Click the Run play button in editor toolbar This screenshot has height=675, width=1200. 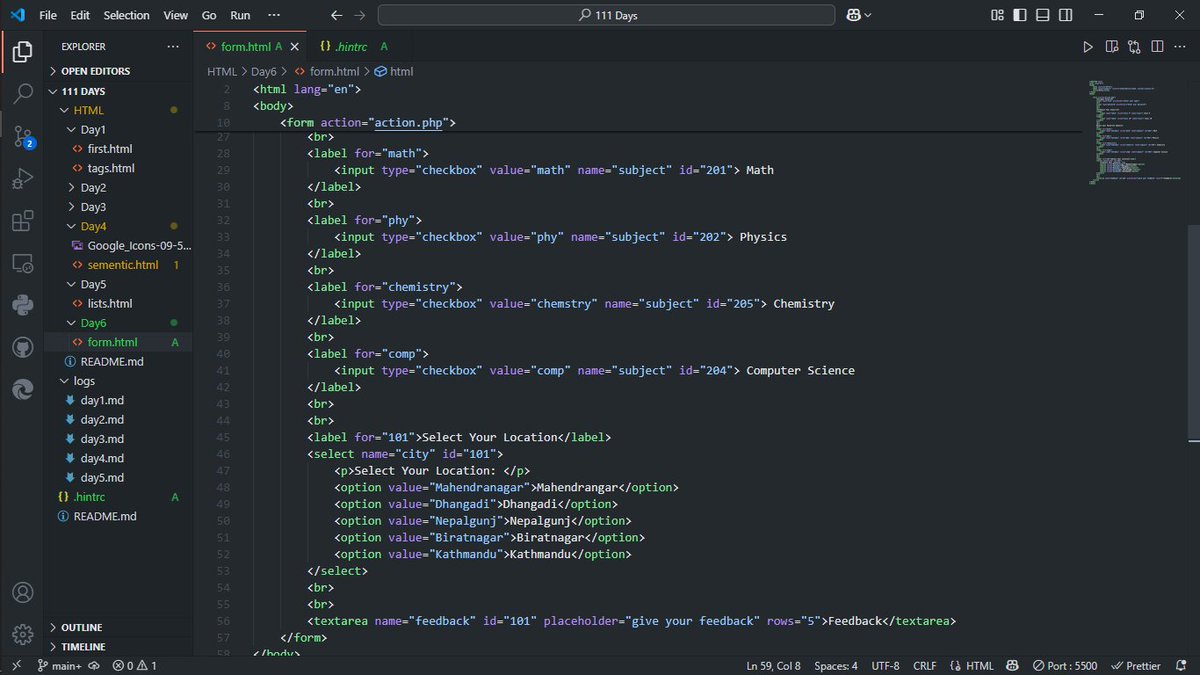click(1088, 47)
